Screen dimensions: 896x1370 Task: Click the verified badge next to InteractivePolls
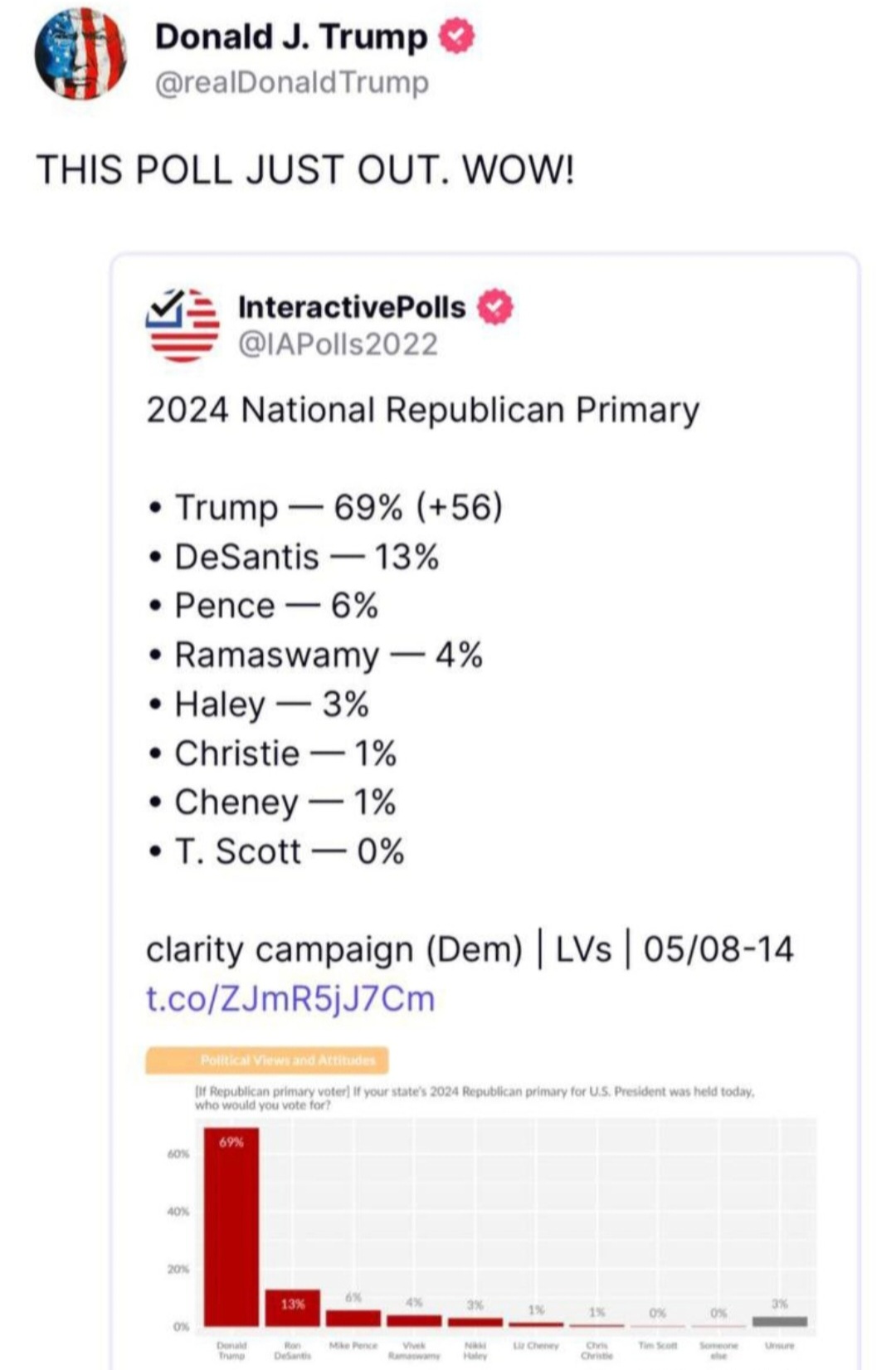click(x=495, y=307)
